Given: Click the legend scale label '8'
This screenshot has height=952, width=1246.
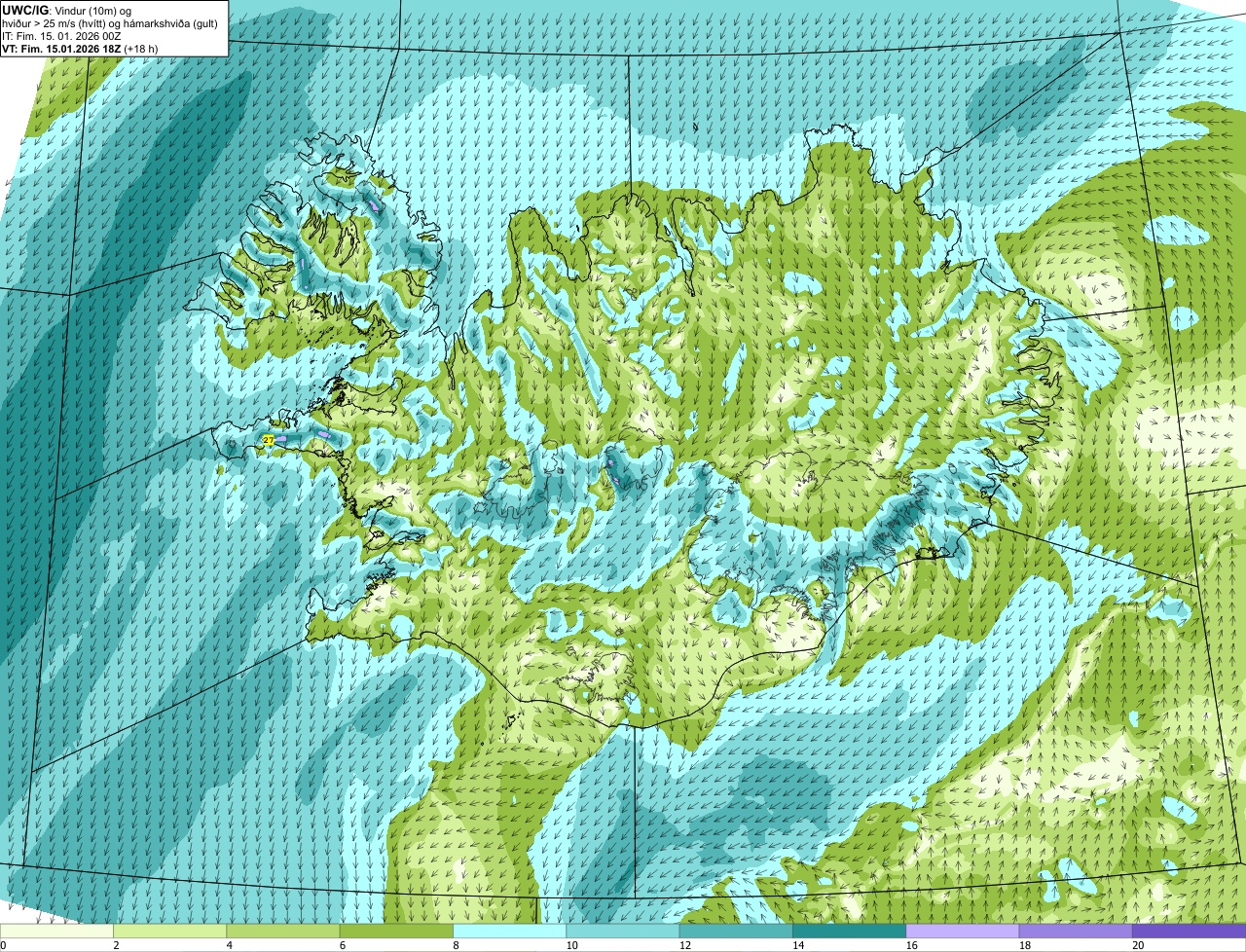Looking at the screenshot, I should click(456, 945).
